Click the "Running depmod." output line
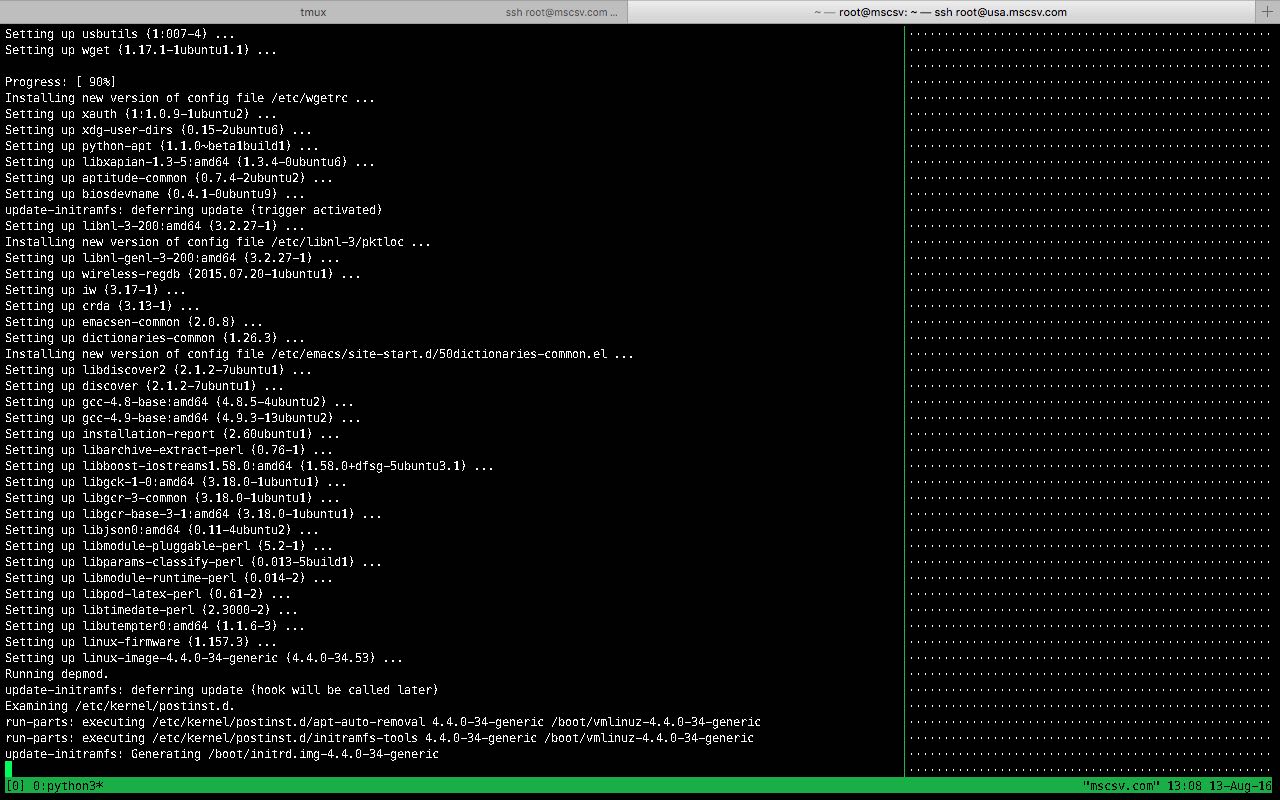The height and width of the screenshot is (800, 1280). [57, 673]
